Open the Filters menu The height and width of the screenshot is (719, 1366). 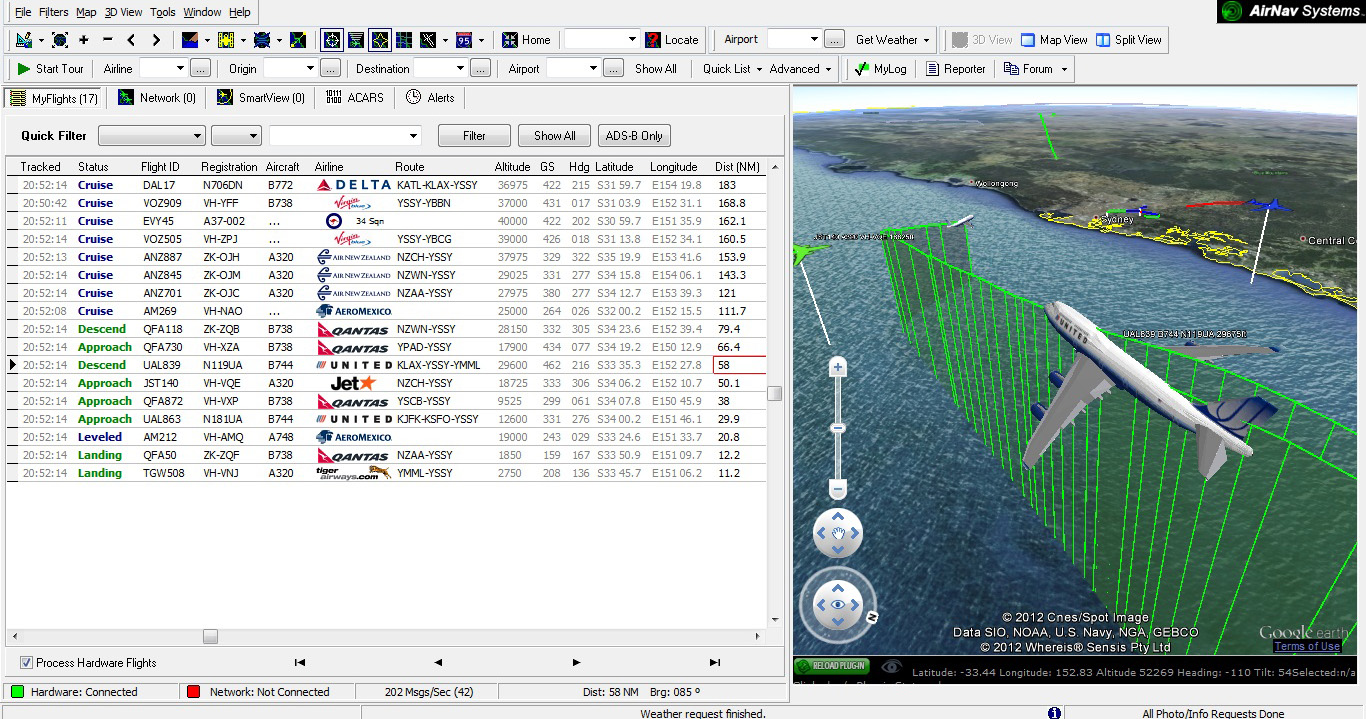pos(54,12)
